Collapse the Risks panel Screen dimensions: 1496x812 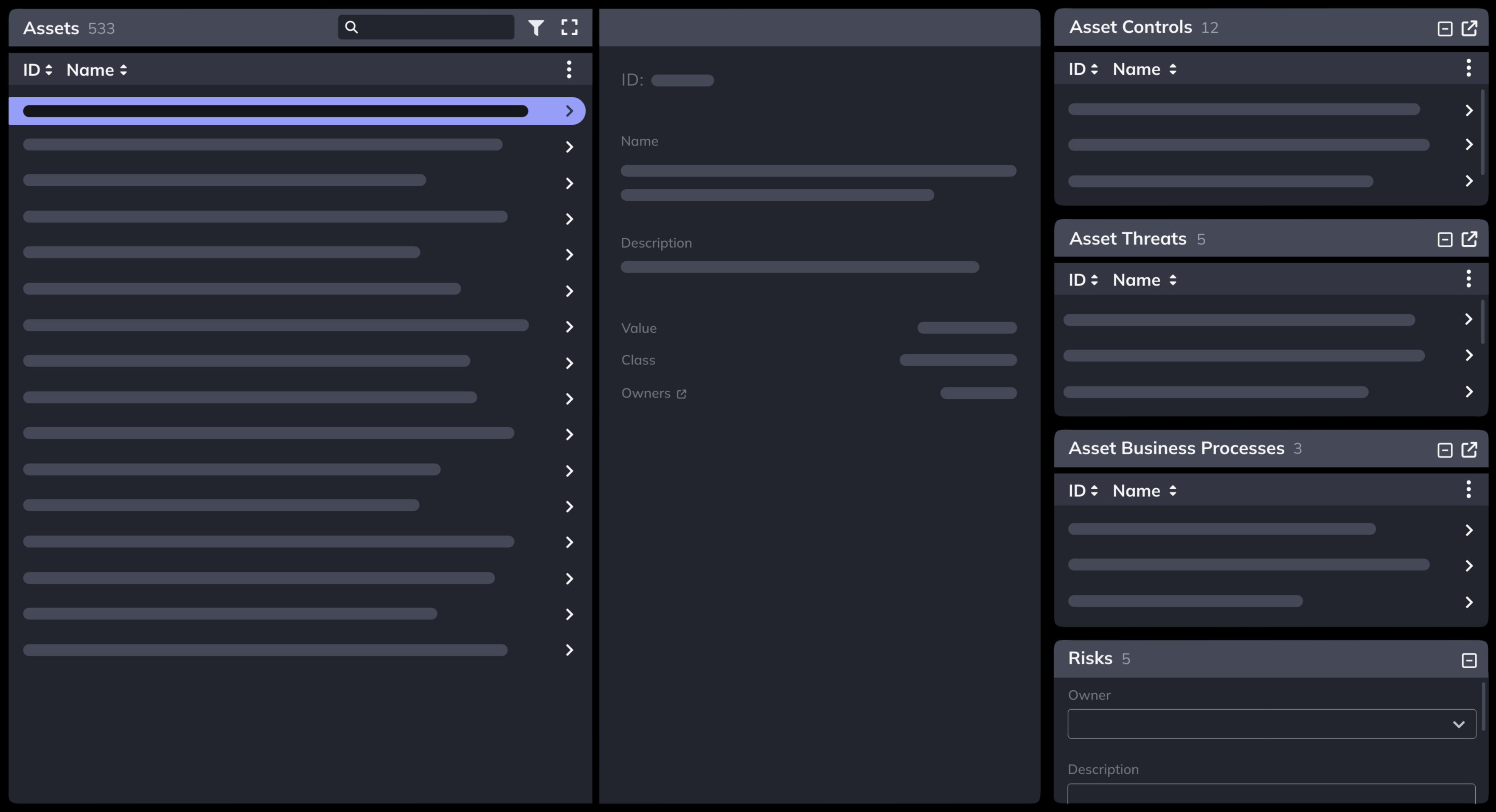[x=1469, y=660]
